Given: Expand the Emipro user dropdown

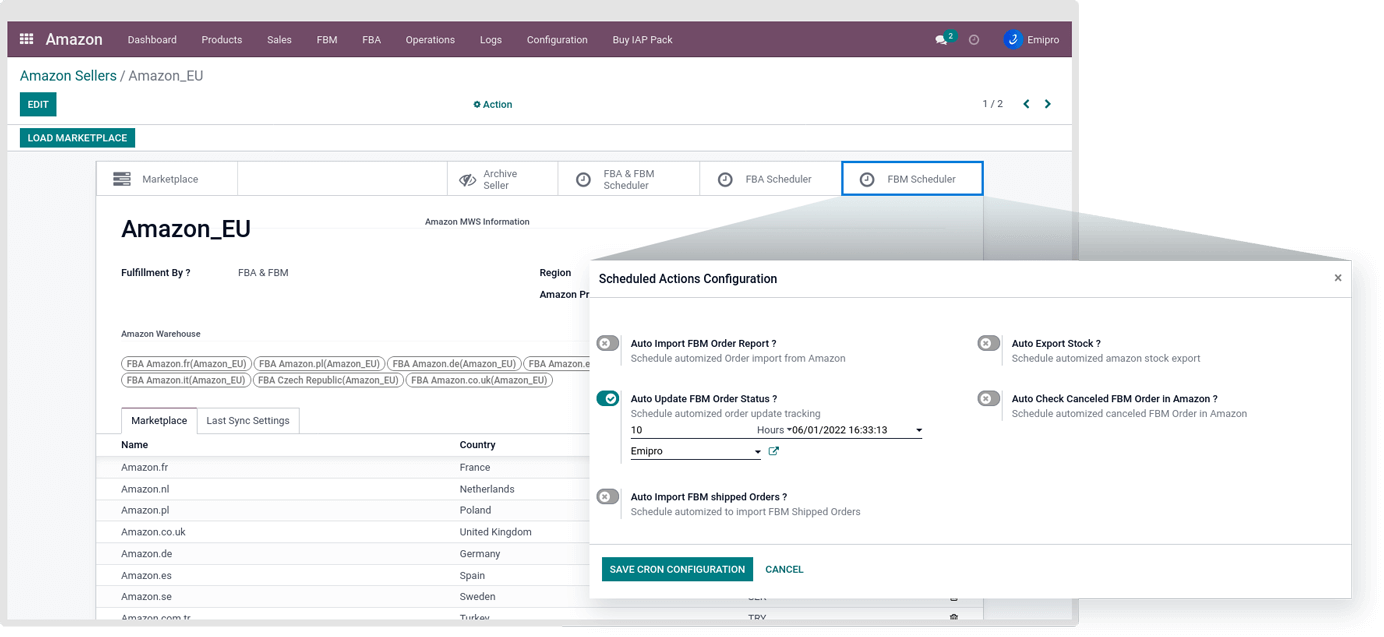Looking at the screenshot, I should (x=757, y=452).
